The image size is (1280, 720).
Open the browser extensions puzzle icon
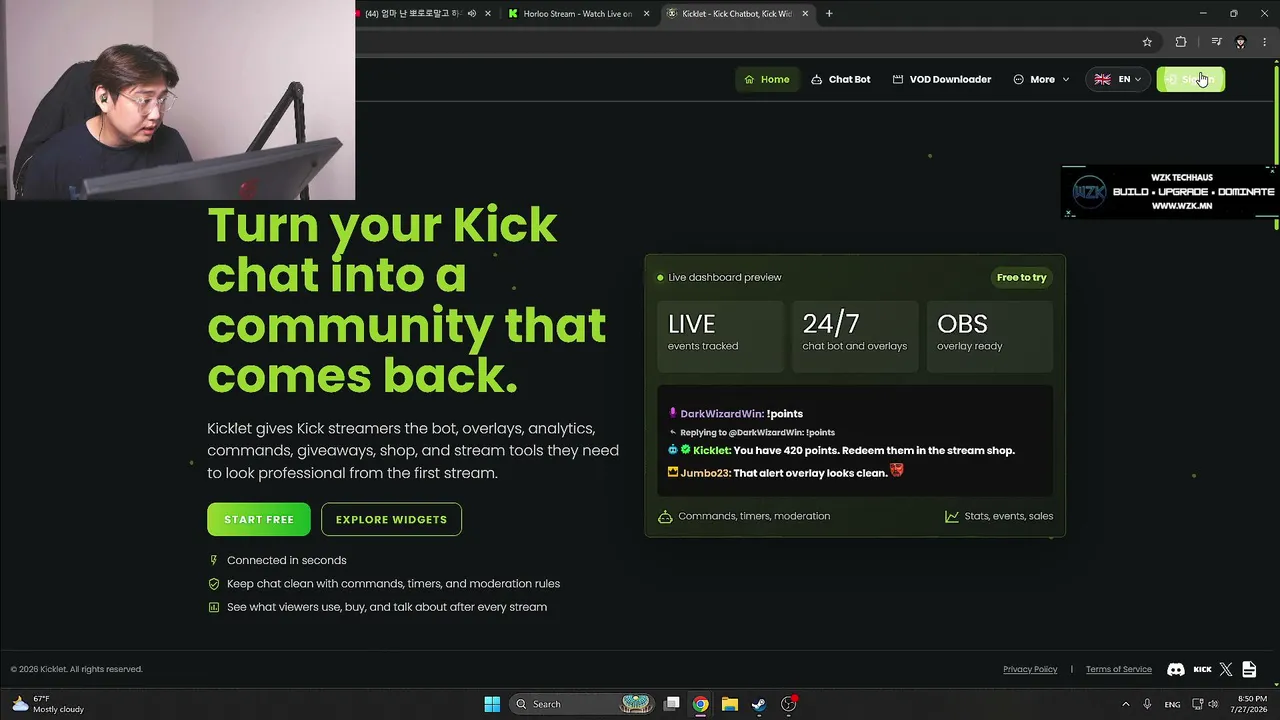tap(1181, 42)
